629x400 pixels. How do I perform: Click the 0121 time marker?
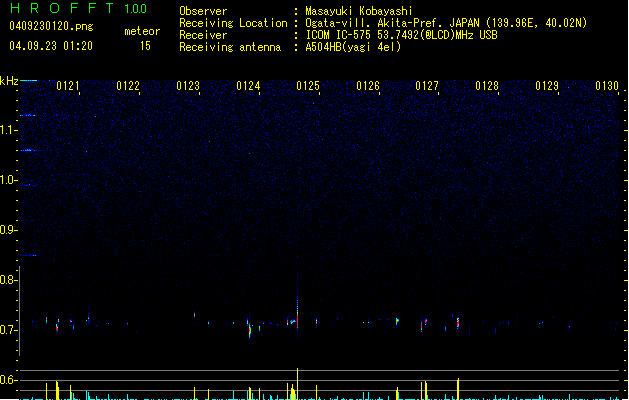[x=68, y=86]
